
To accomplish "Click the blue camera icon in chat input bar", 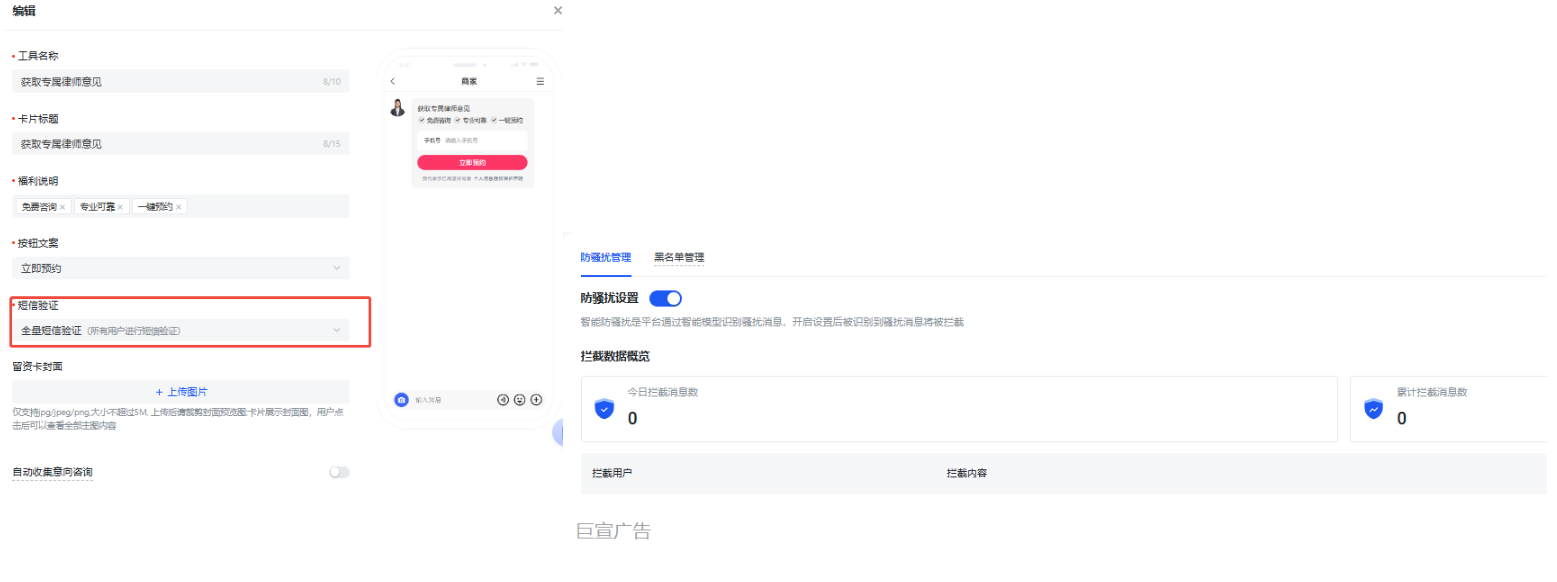I will [x=401, y=399].
